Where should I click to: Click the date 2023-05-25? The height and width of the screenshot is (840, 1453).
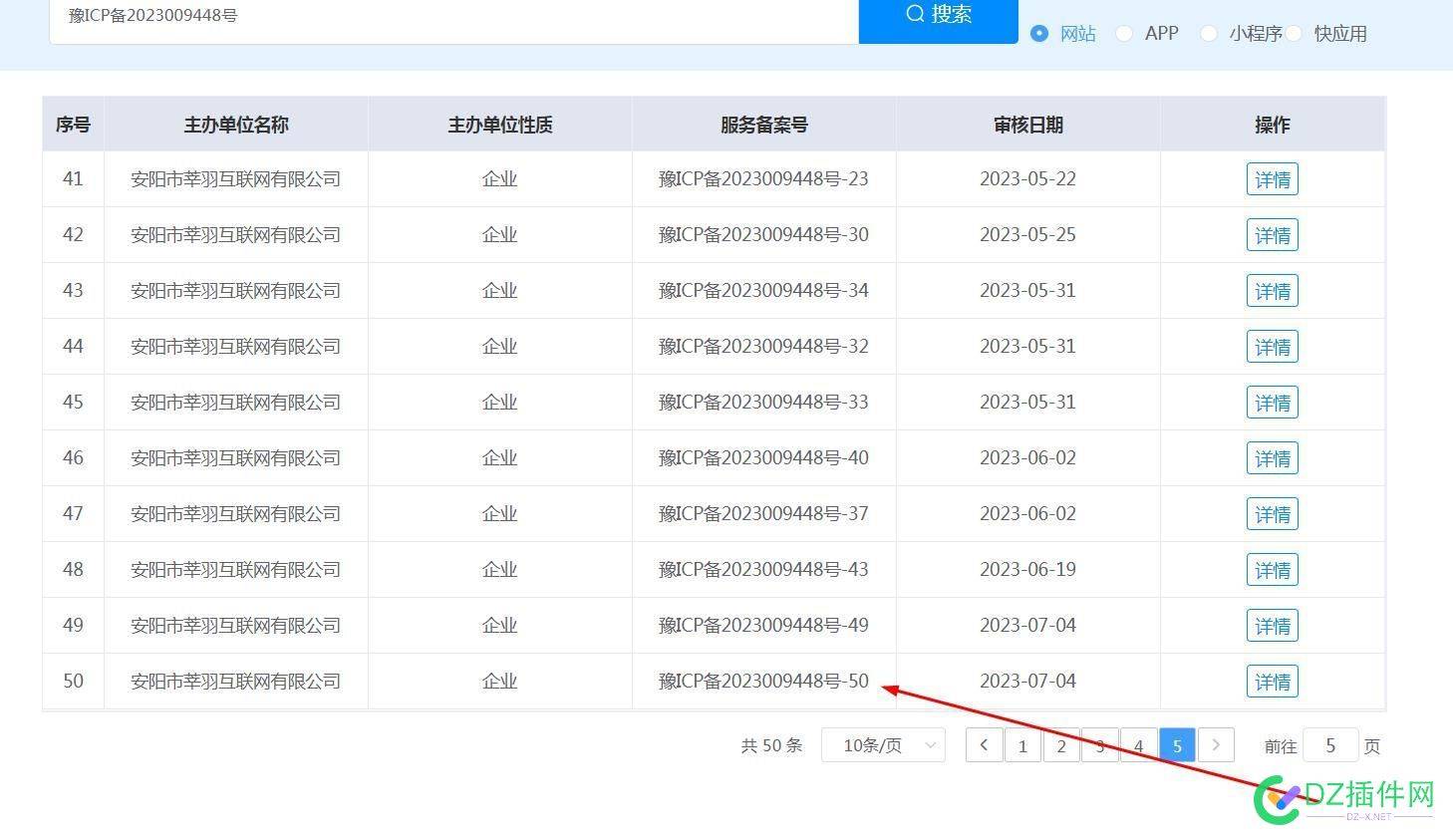[x=1027, y=235]
